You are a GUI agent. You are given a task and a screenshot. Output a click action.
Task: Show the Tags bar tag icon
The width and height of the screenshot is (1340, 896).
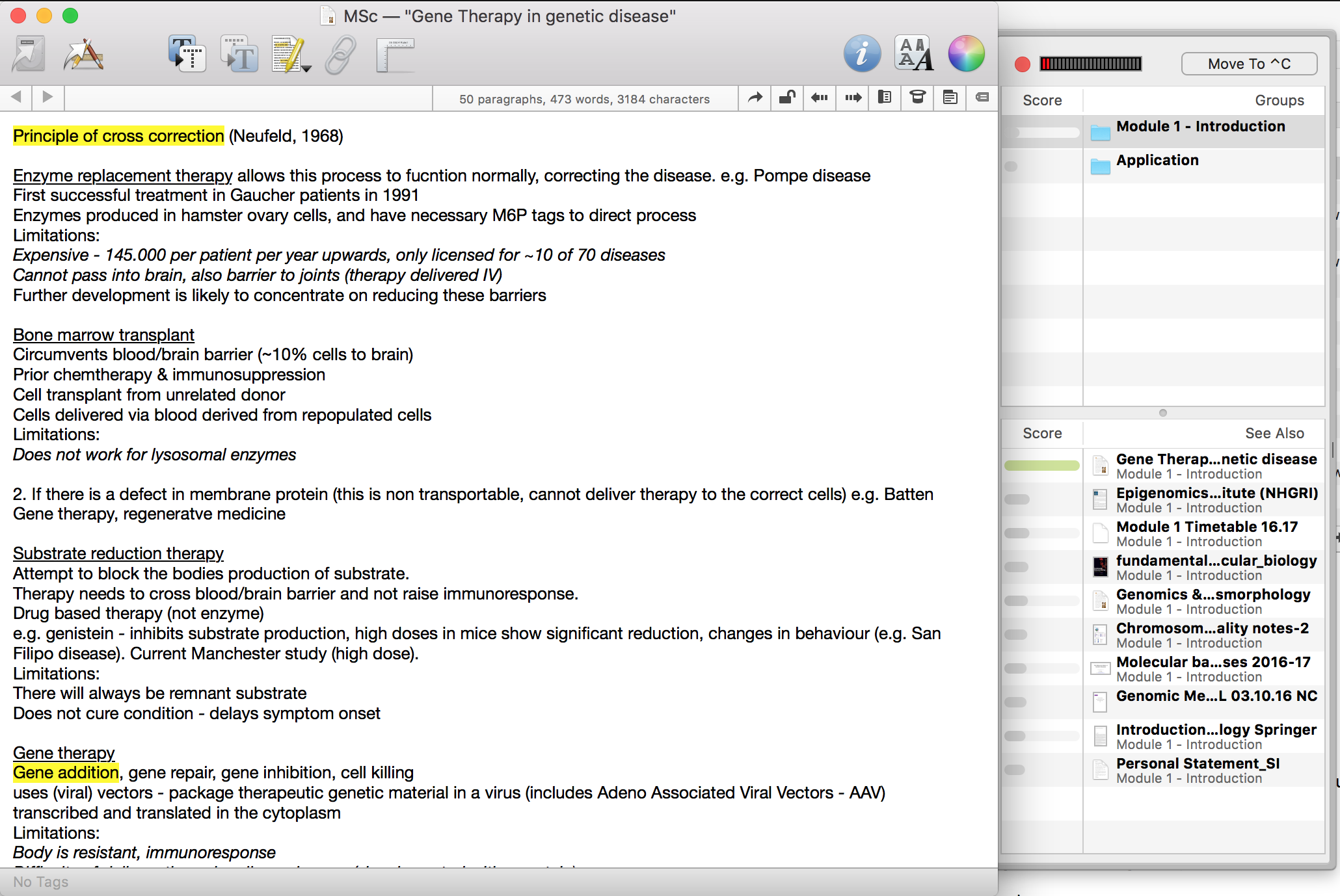click(x=982, y=98)
